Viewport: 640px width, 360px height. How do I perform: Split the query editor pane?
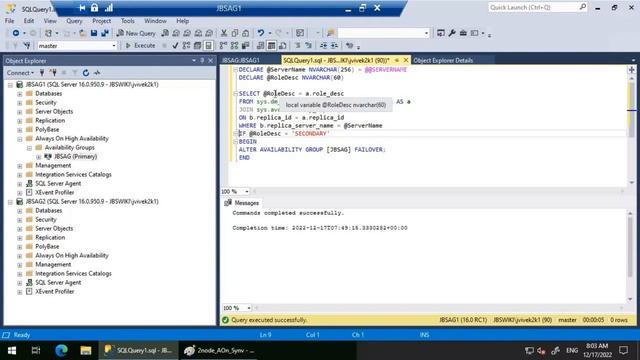[631, 70]
